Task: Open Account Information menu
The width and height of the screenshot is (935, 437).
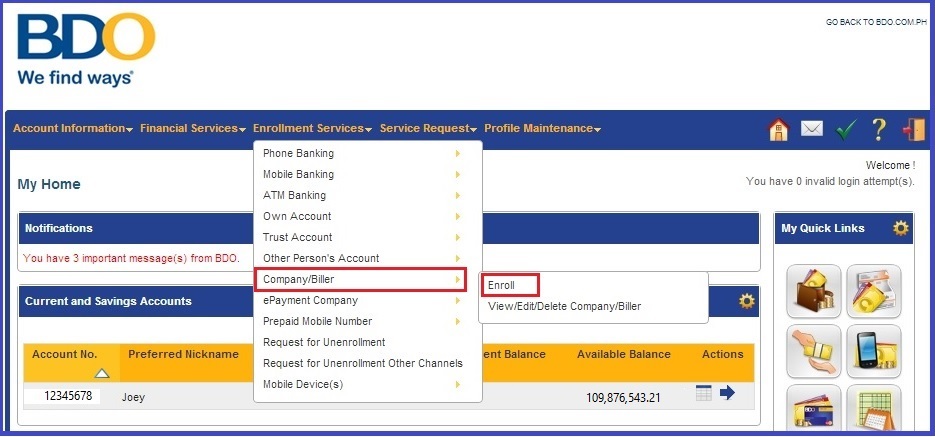Action: 73,128
